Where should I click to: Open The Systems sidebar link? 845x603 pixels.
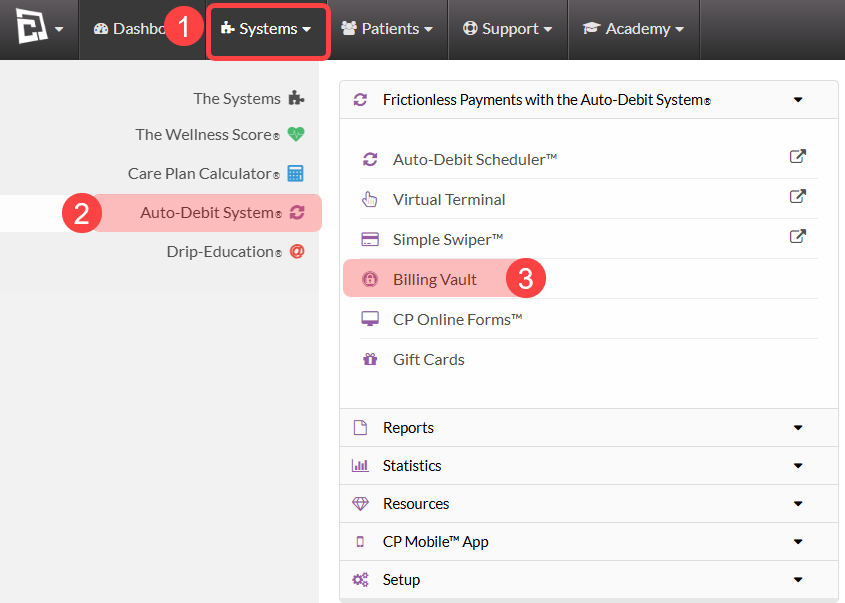click(x=249, y=99)
